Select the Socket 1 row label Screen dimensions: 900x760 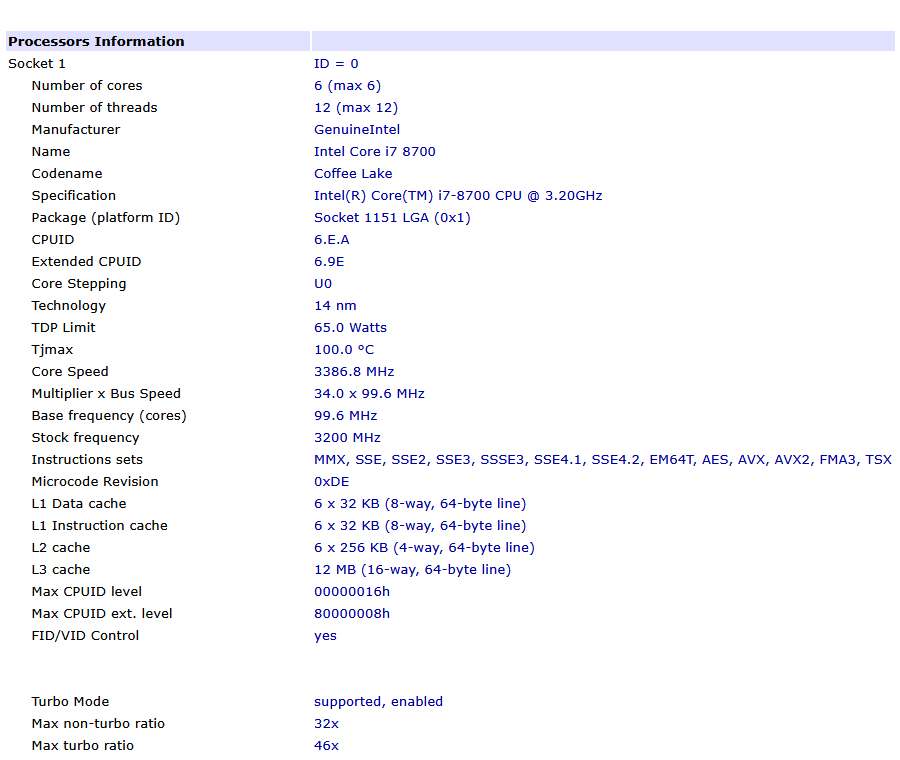[37, 64]
